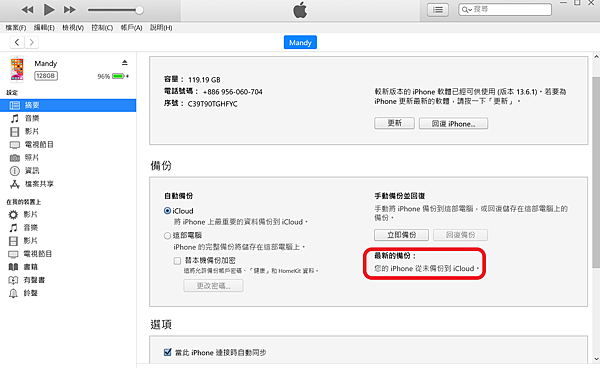
Task: Click the music note icon under 設定
Action: point(15,119)
